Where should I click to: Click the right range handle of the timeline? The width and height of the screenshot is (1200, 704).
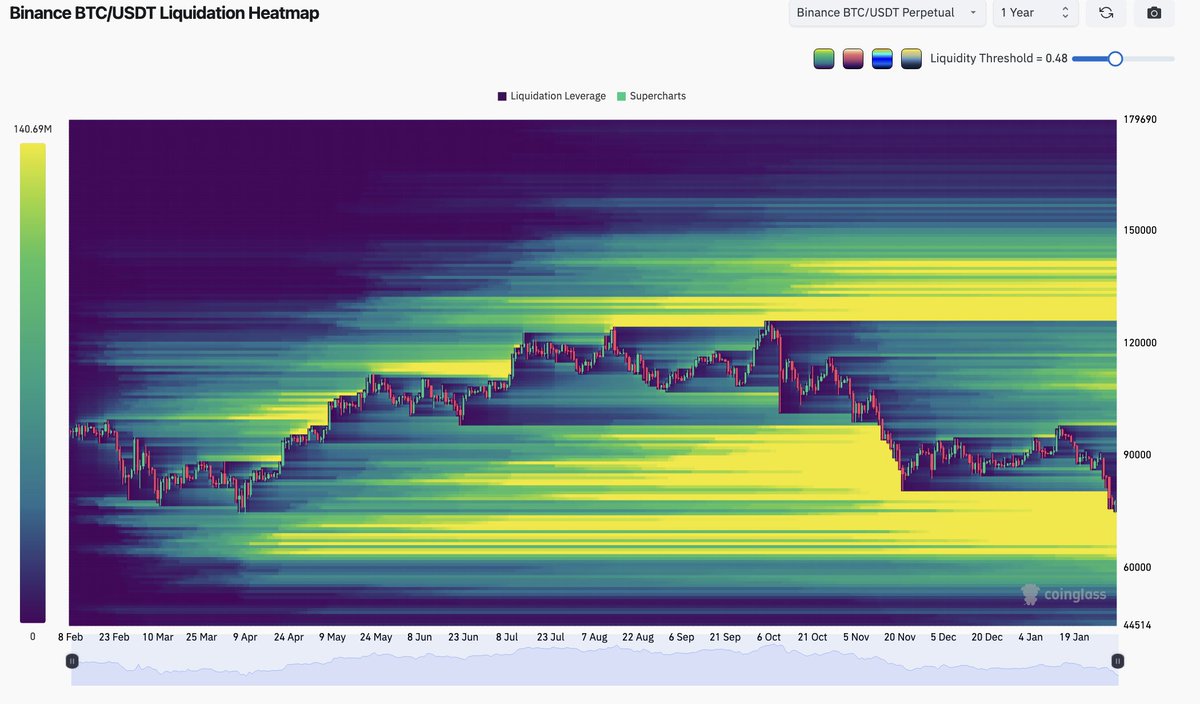1118,661
